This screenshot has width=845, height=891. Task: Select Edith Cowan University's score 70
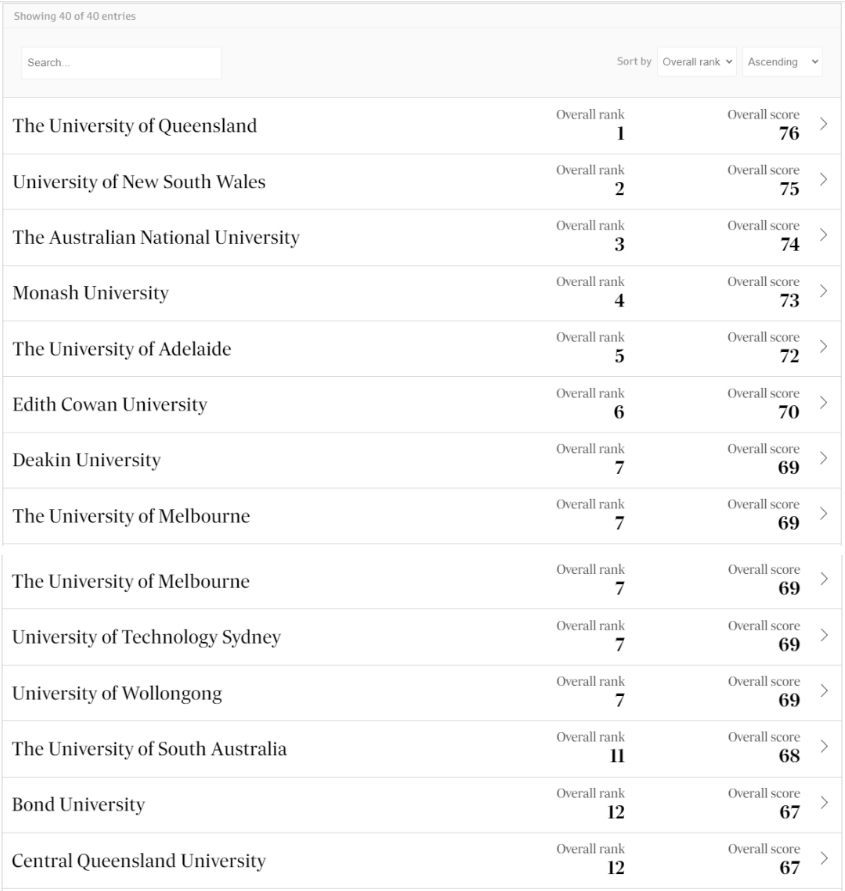(789, 412)
